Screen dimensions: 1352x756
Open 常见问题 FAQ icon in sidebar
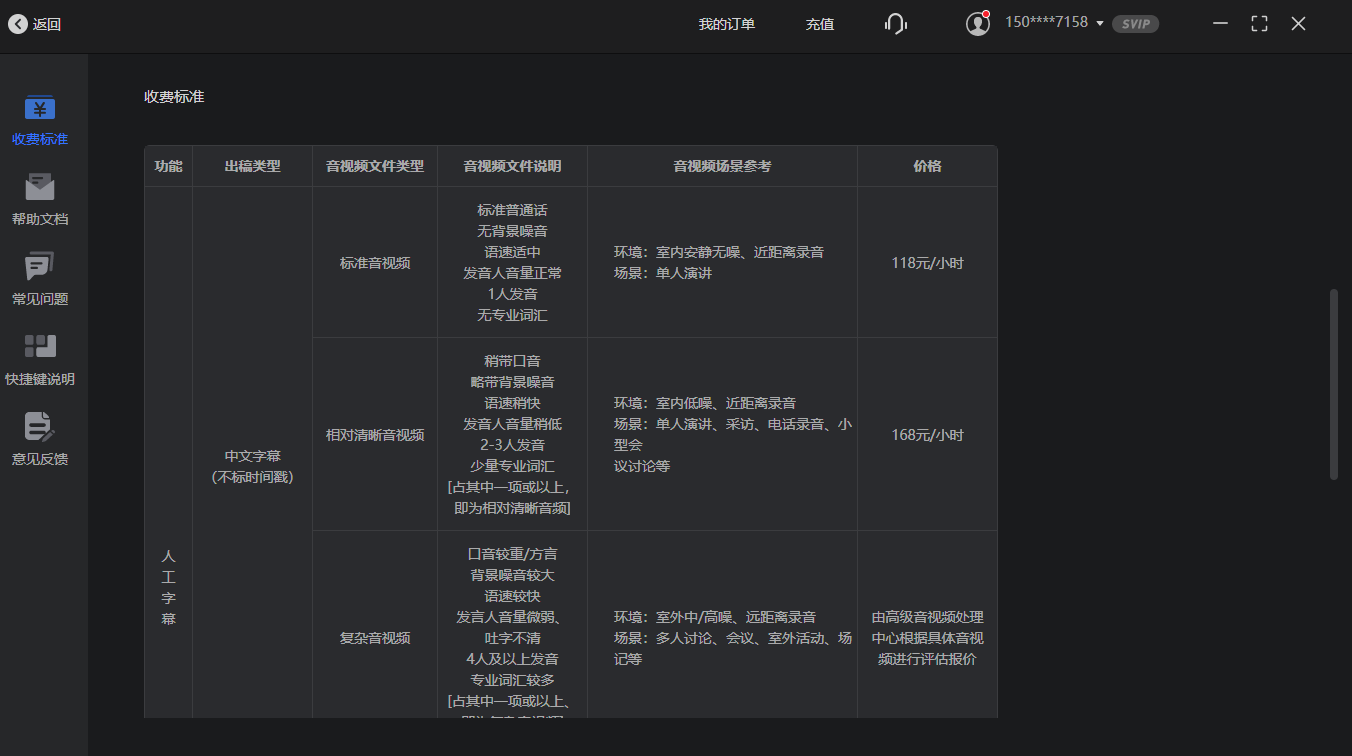[39, 268]
